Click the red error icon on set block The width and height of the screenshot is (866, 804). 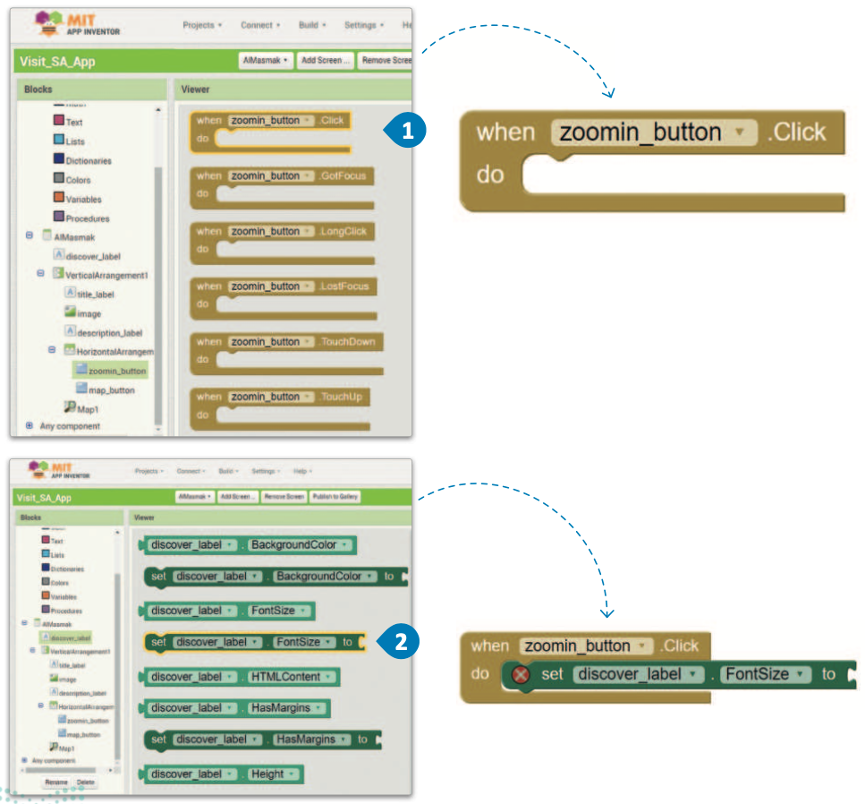521,675
